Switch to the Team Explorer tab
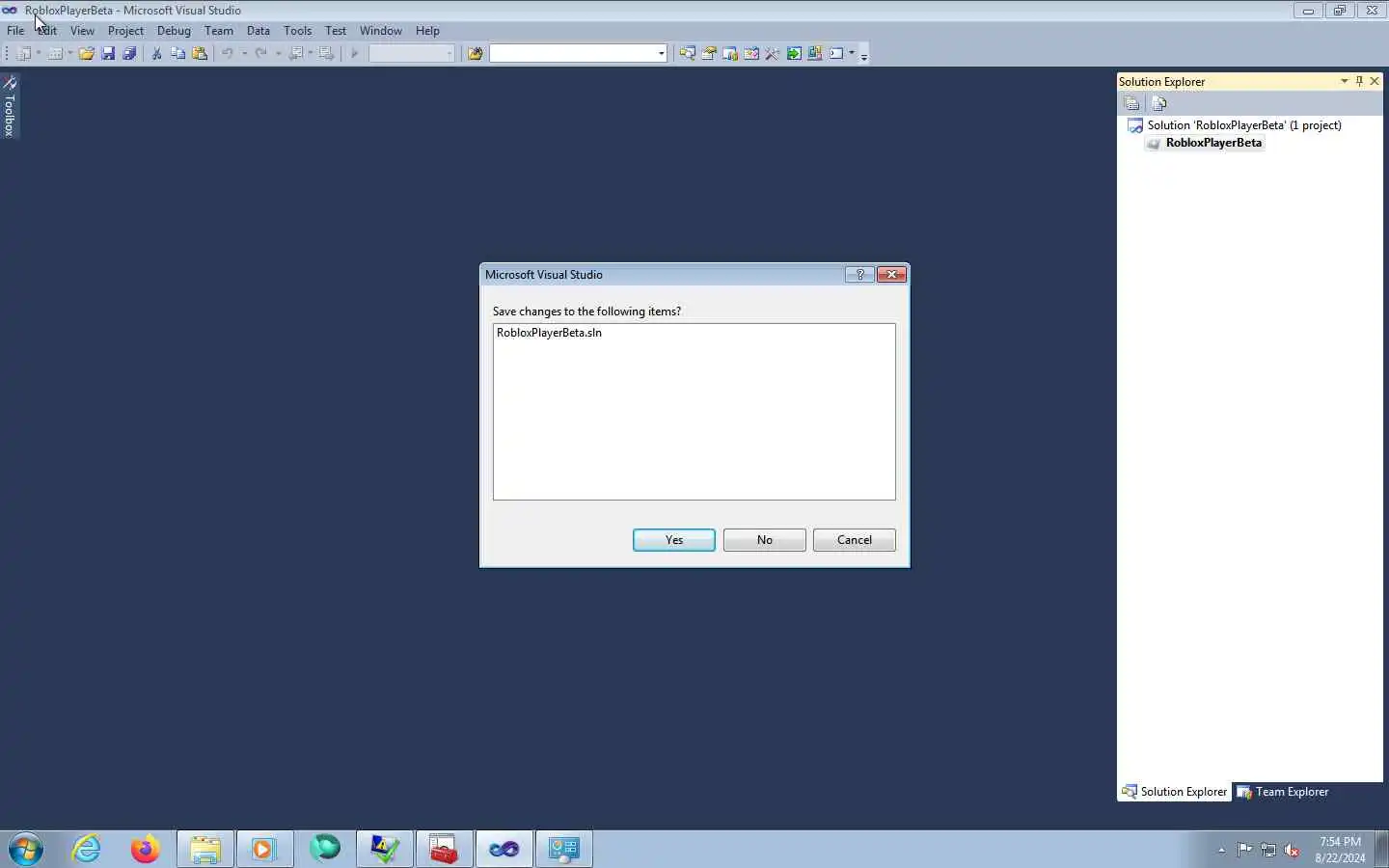The width and height of the screenshot is (1389, 868). 1283,792
